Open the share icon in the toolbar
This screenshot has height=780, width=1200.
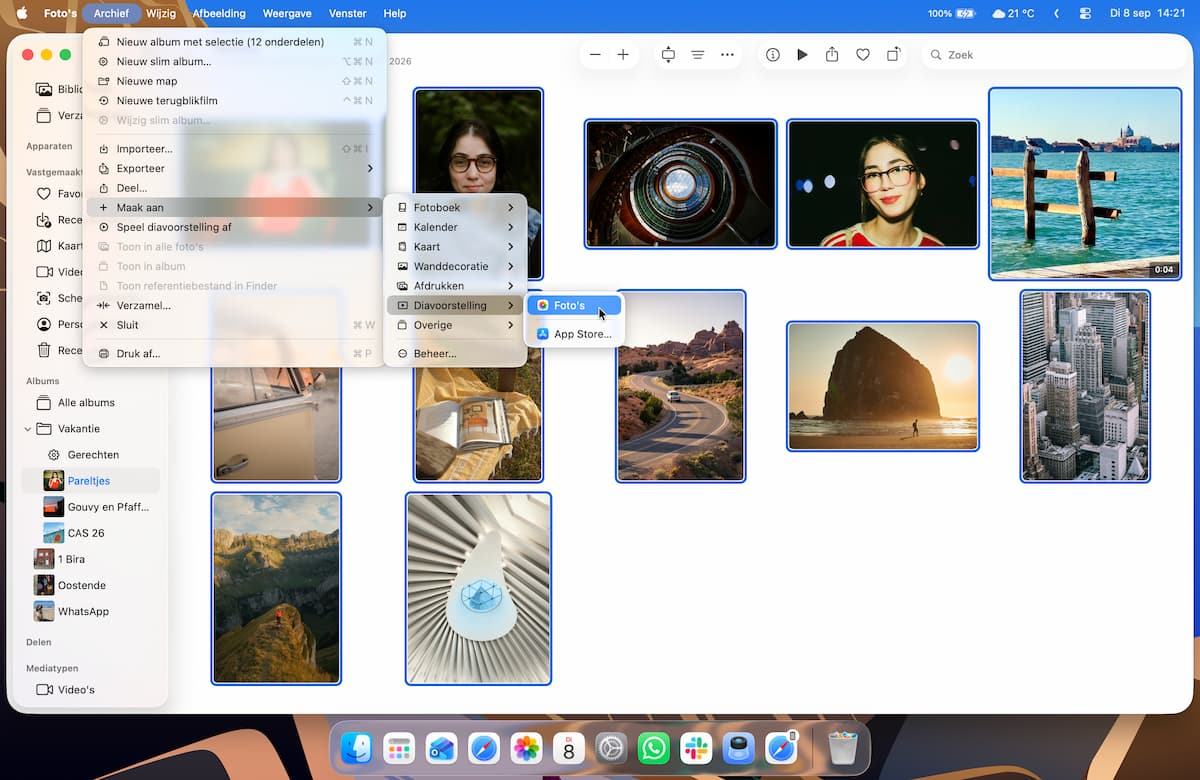click(x=832, y=55)
